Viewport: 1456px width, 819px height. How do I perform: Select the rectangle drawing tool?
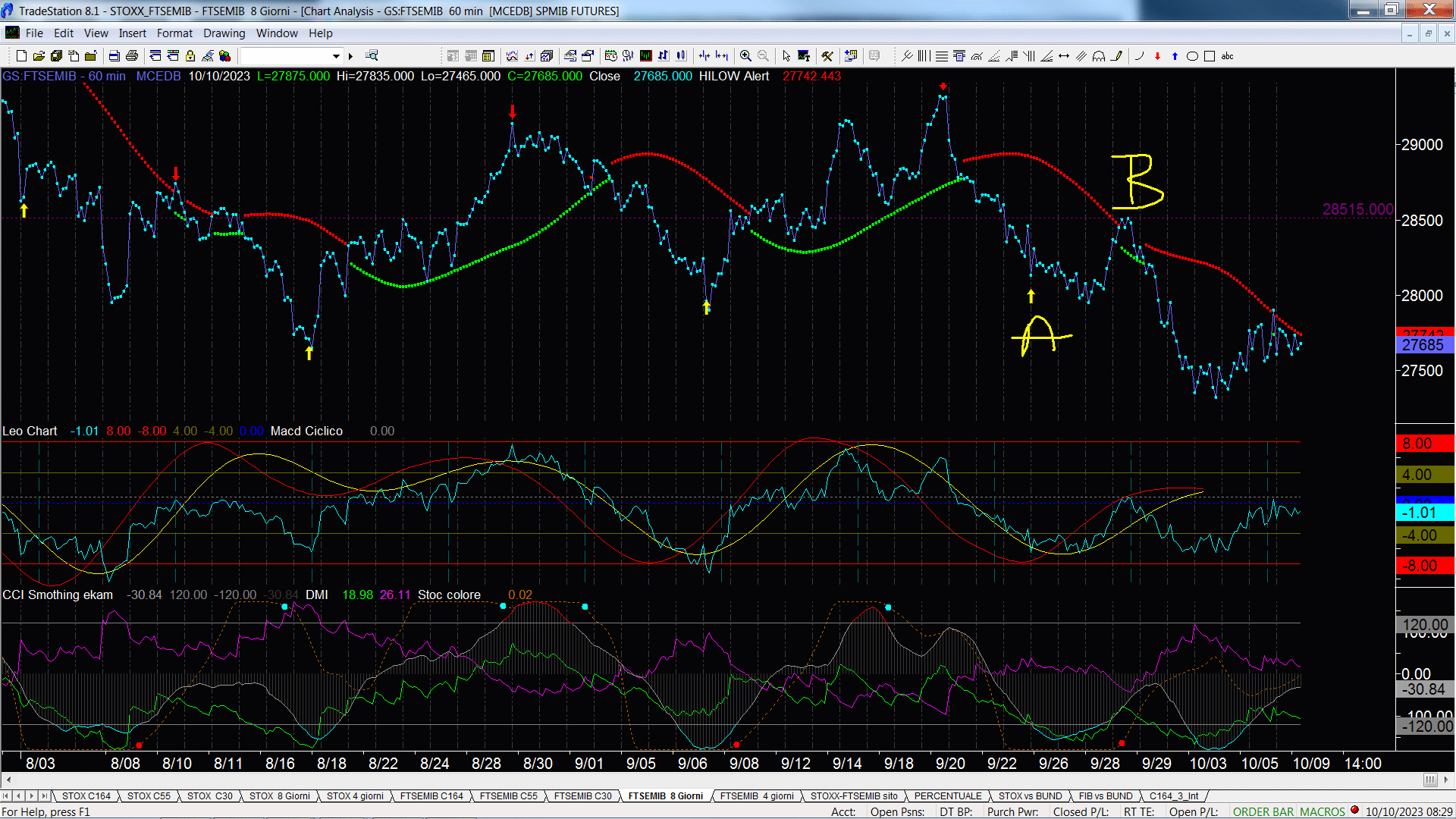1210,56
